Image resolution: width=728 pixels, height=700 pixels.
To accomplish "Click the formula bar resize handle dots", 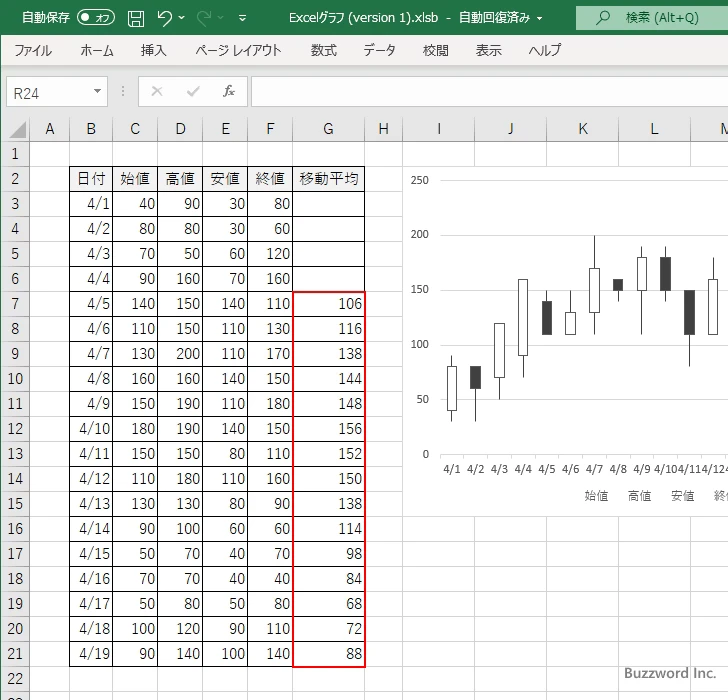I will pos(123,91).
